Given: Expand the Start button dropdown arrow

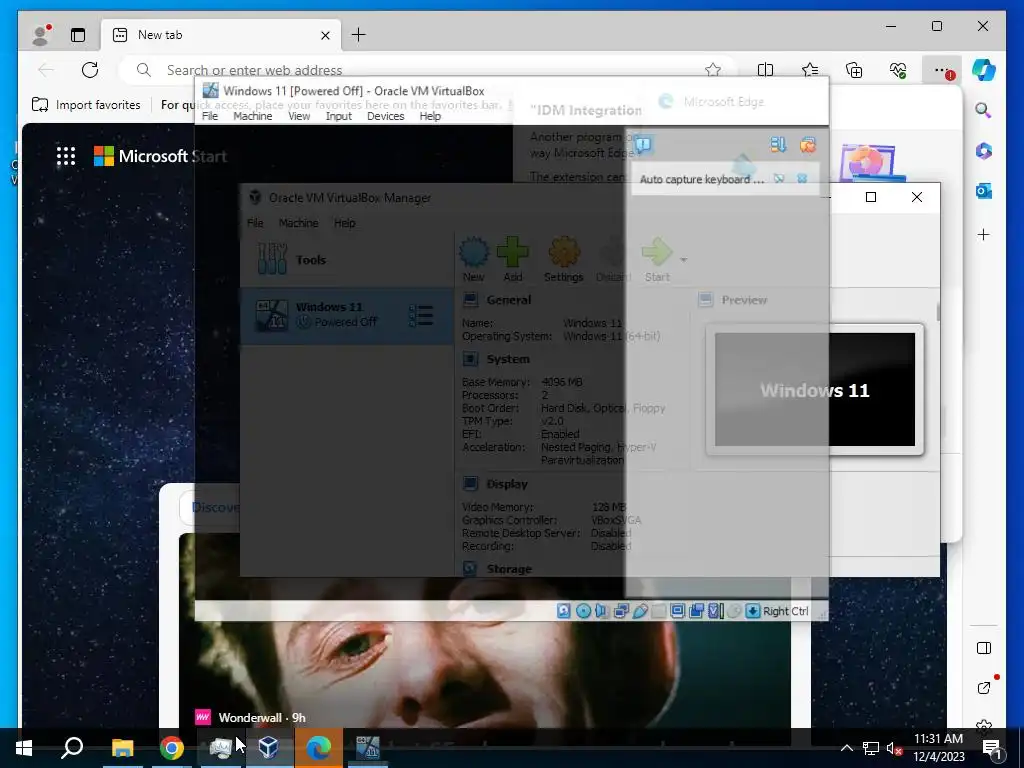Looking at the screenshot, I should coord(684,260).
